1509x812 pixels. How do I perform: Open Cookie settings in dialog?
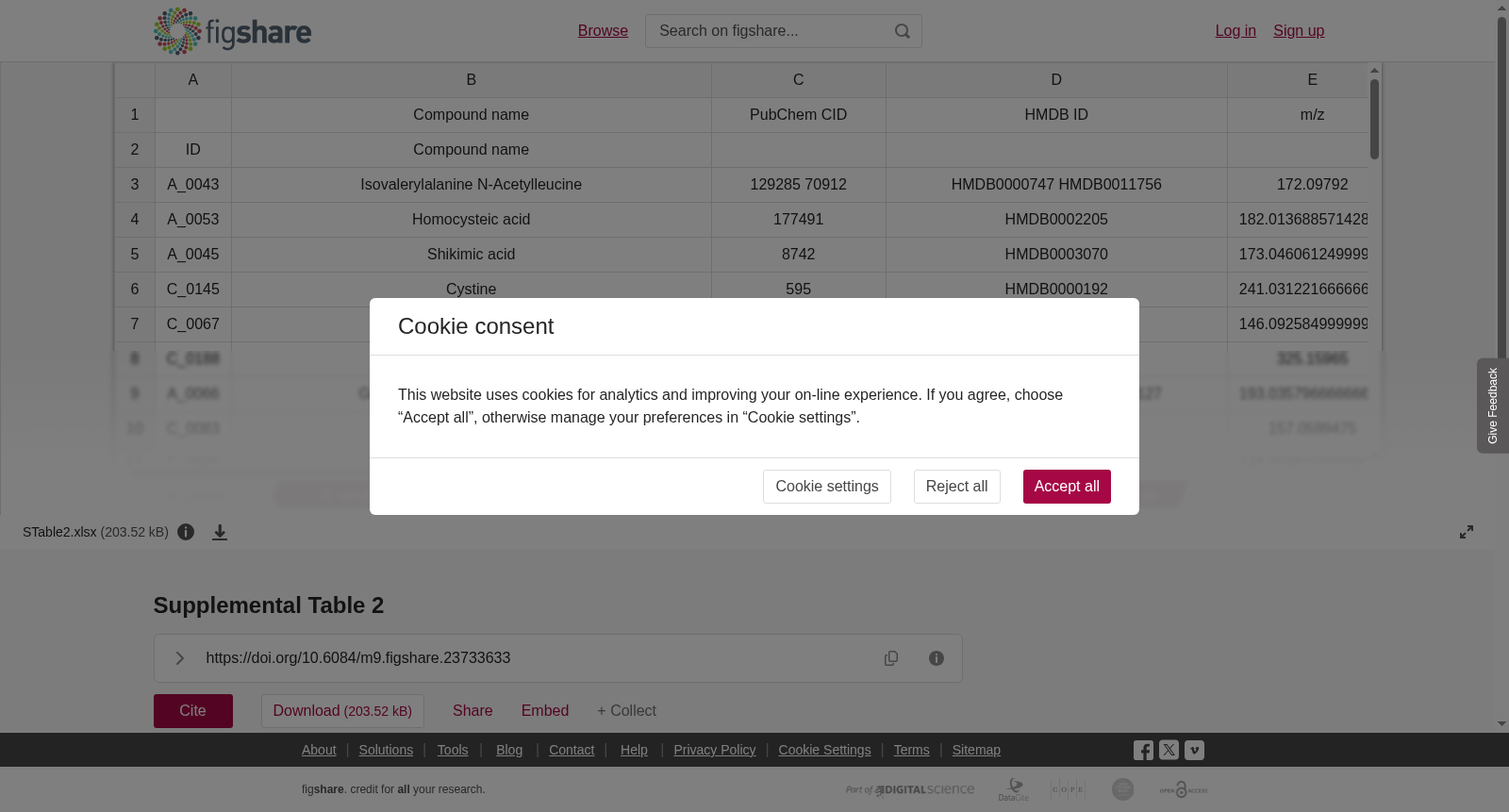coord(827,487)
